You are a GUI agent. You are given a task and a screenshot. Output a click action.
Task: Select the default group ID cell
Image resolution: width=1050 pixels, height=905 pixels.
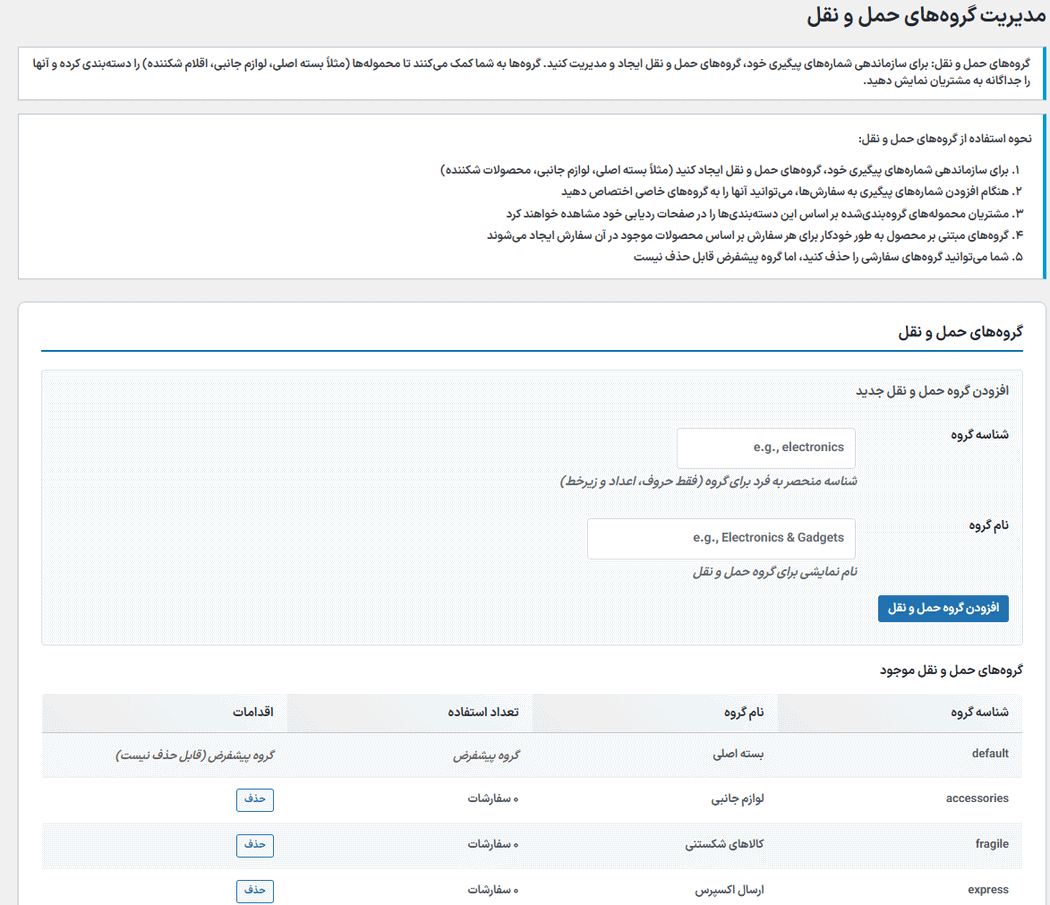(989, 754)
